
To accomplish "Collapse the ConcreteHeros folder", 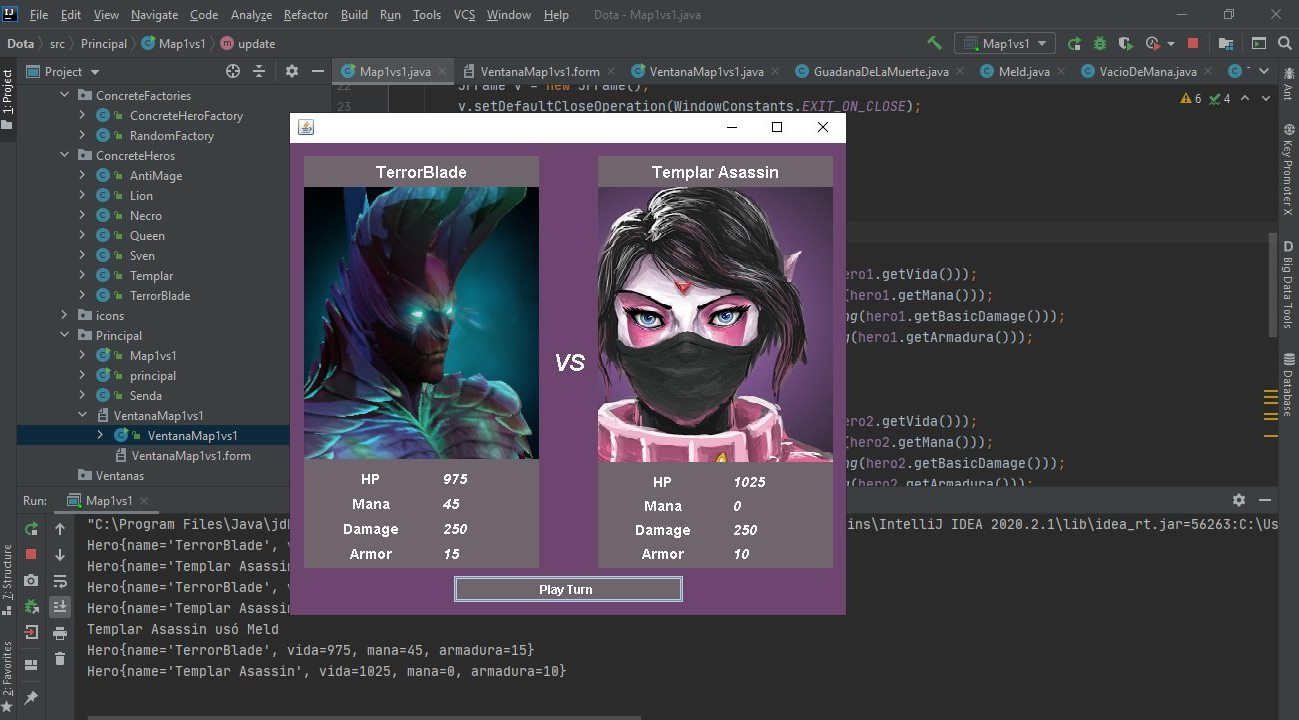I will point(64,155).
